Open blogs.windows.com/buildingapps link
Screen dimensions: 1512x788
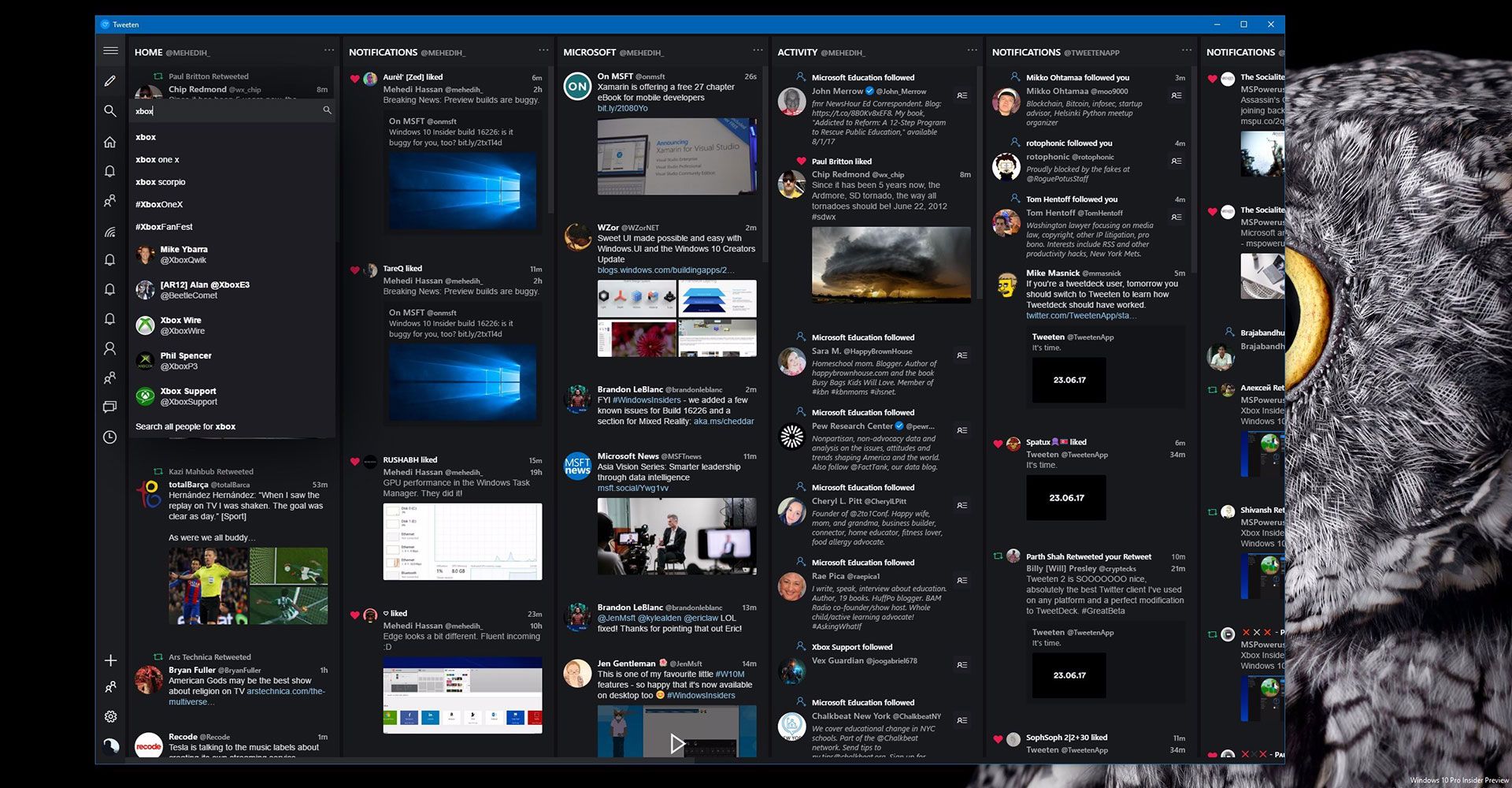pos(665,270)
